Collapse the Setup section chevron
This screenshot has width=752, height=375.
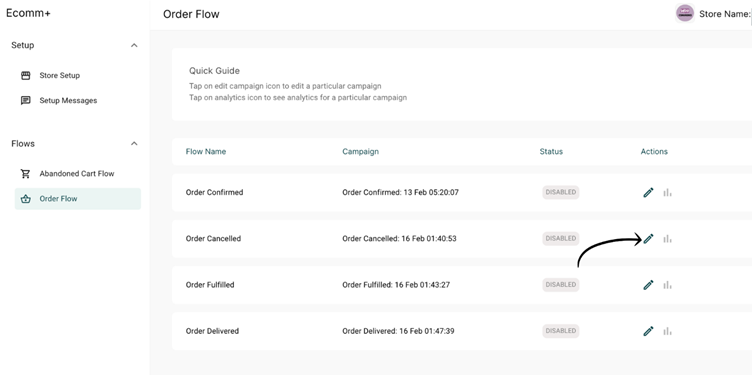pyautogui.click(x=134, y=45)
